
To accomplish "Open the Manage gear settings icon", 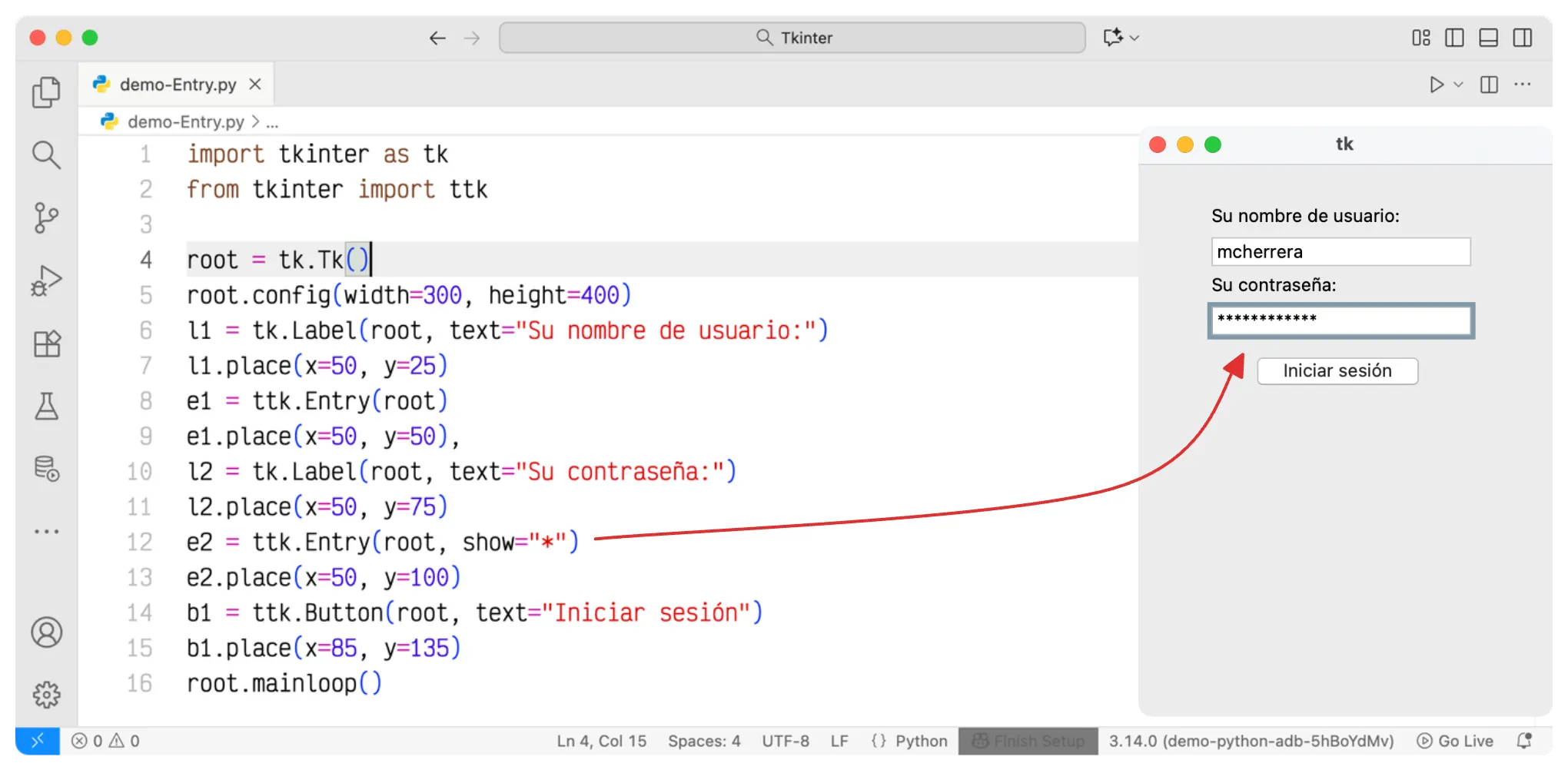I will (x=46, y=695).
